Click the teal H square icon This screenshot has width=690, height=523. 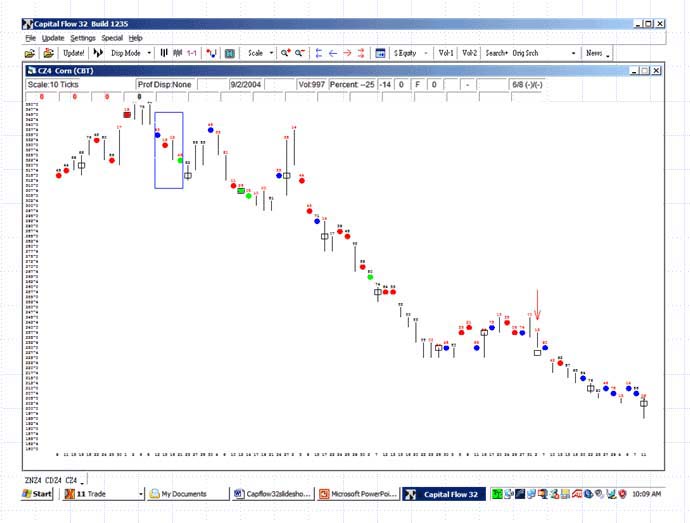[230, 52]
